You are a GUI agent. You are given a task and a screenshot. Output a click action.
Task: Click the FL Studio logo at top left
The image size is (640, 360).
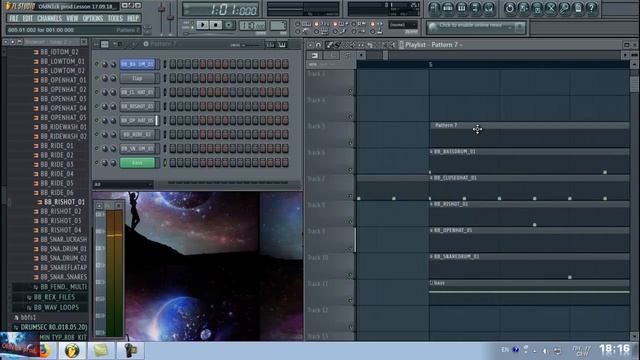point(19,7)
